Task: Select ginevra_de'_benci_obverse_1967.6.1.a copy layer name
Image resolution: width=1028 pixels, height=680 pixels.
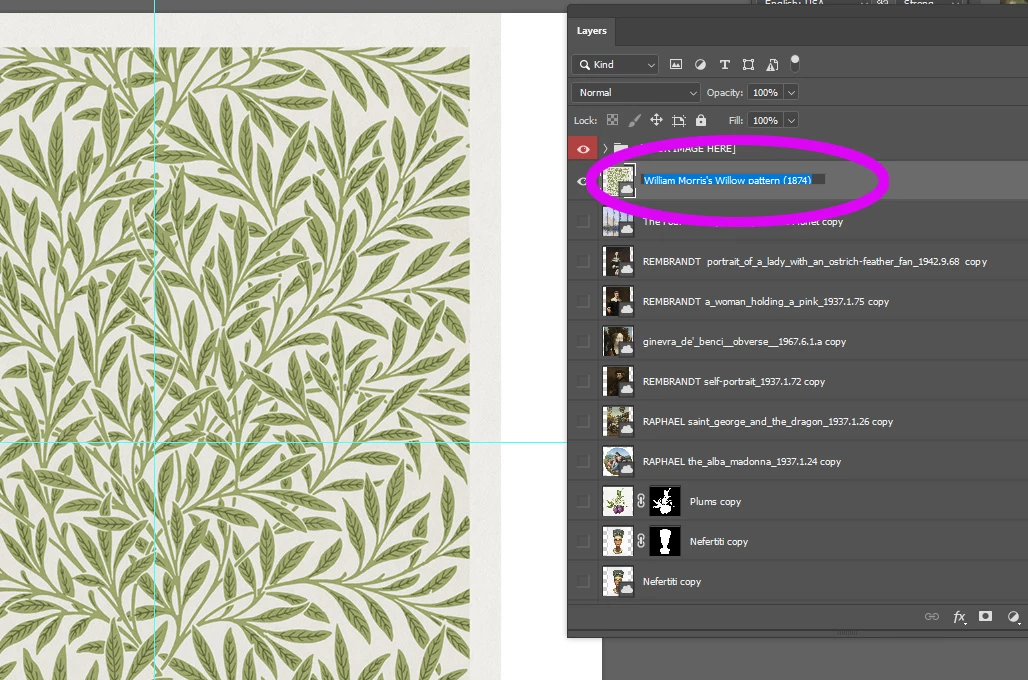Action: pos(744,342)
